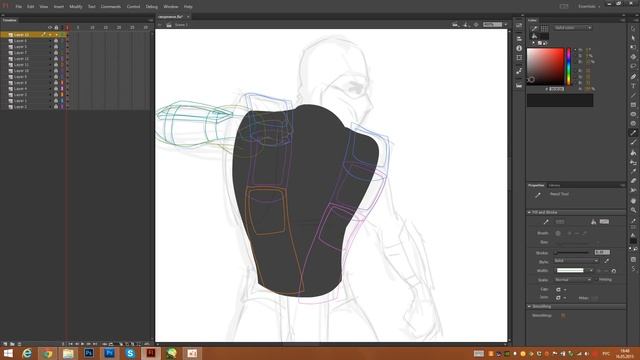Screen dimensions: 640x360
Task: Select the Paint Bucket tool
Action: (633, 152)
